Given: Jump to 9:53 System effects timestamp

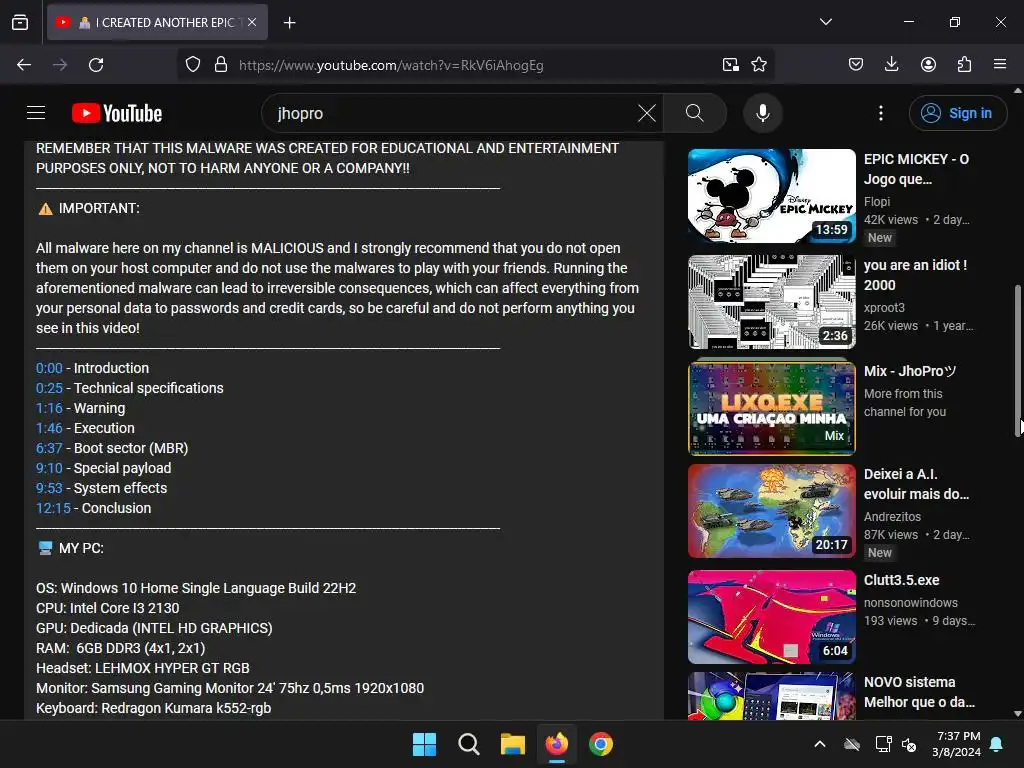Looking at the screenshot, I should 49,488.
